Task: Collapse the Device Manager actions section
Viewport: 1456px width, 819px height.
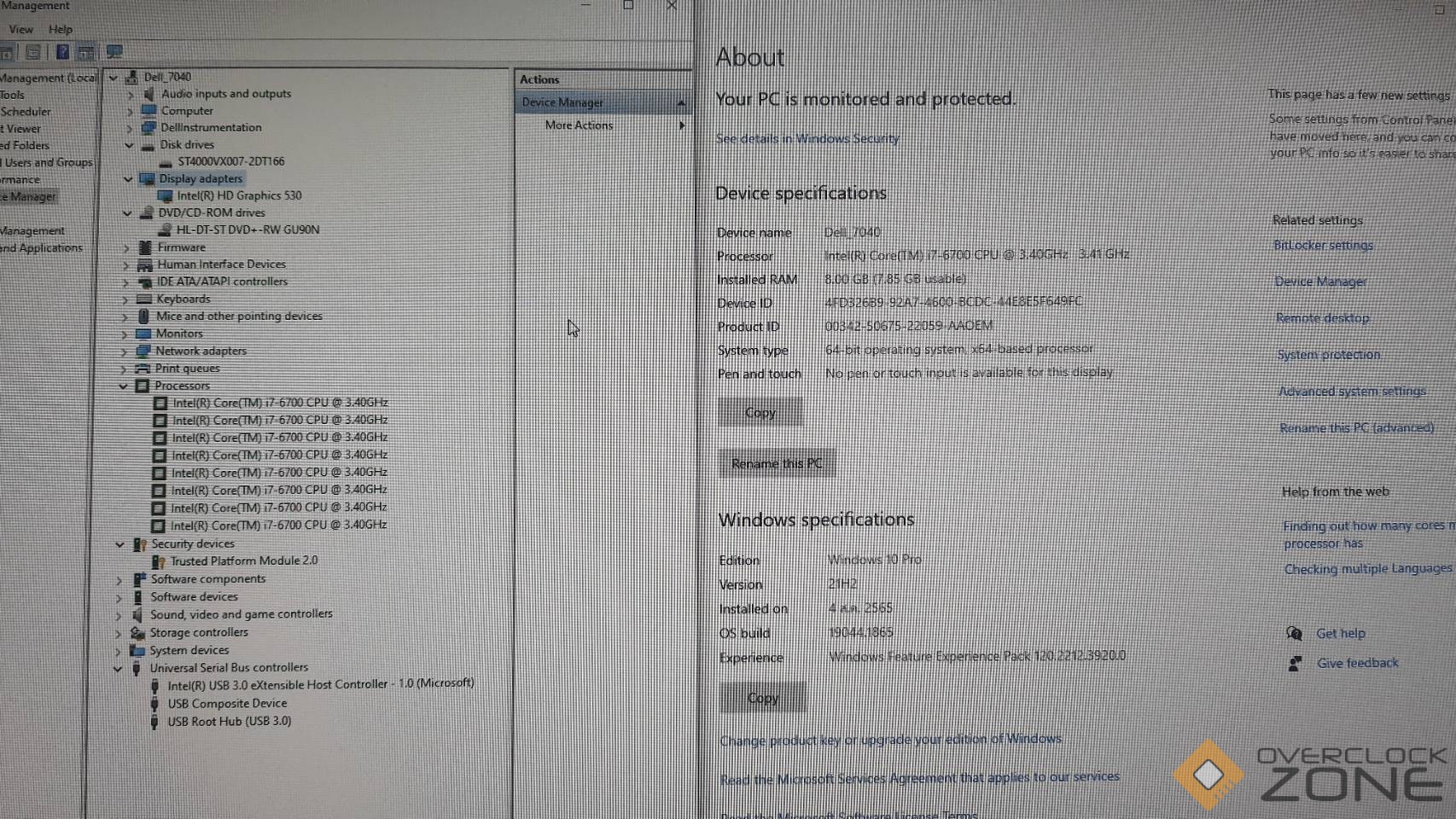Action: pos(680,102)
